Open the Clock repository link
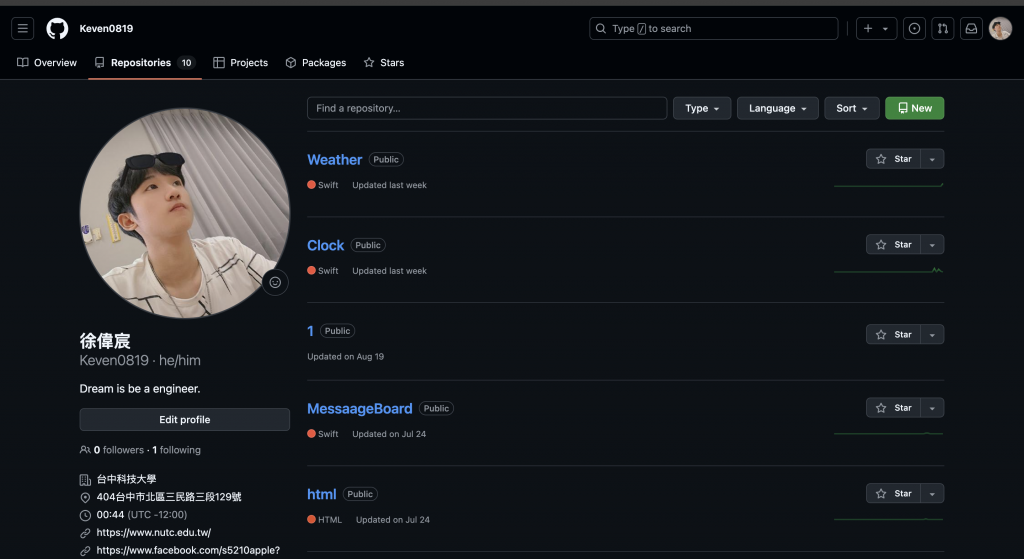1024x559 pixels. point(325,245)
